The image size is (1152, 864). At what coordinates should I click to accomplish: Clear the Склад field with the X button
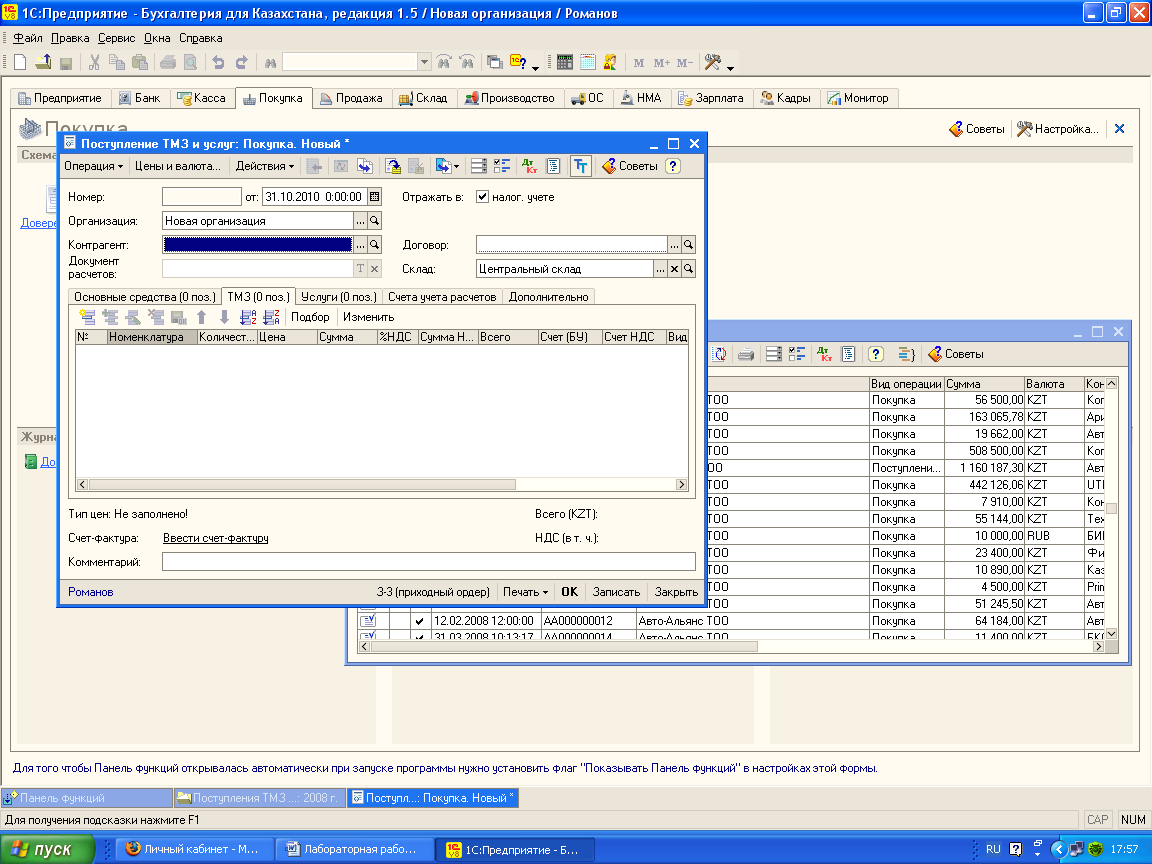(x=674, y=269)
